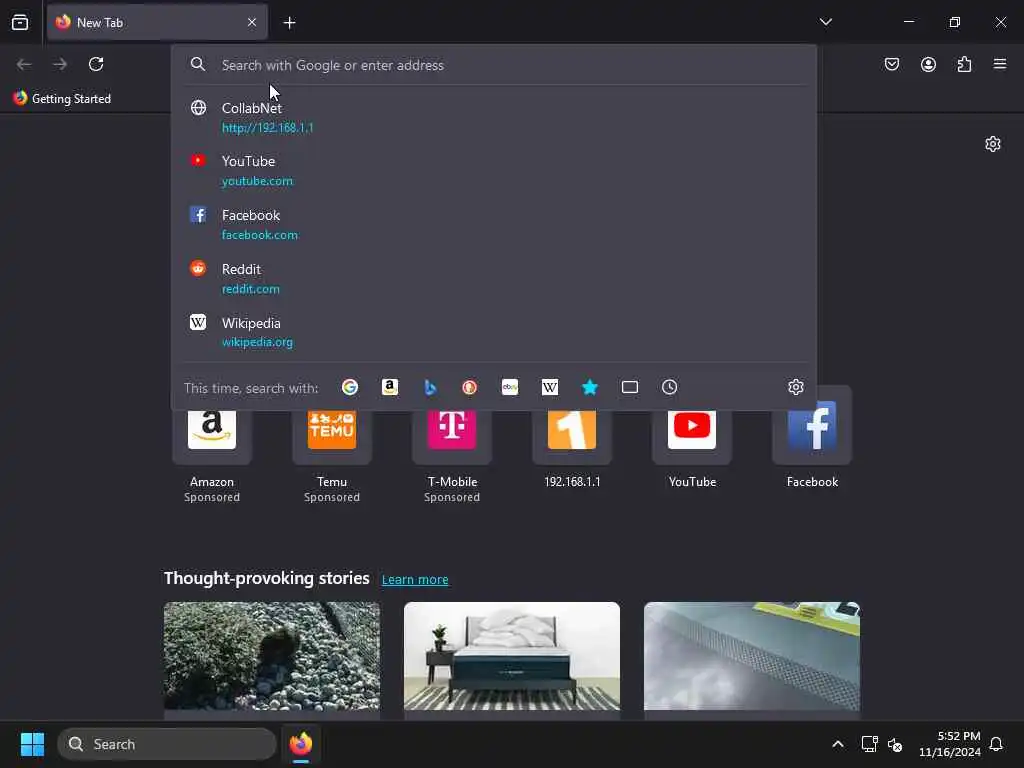Search this time with Bing icon

pos(430,387)
